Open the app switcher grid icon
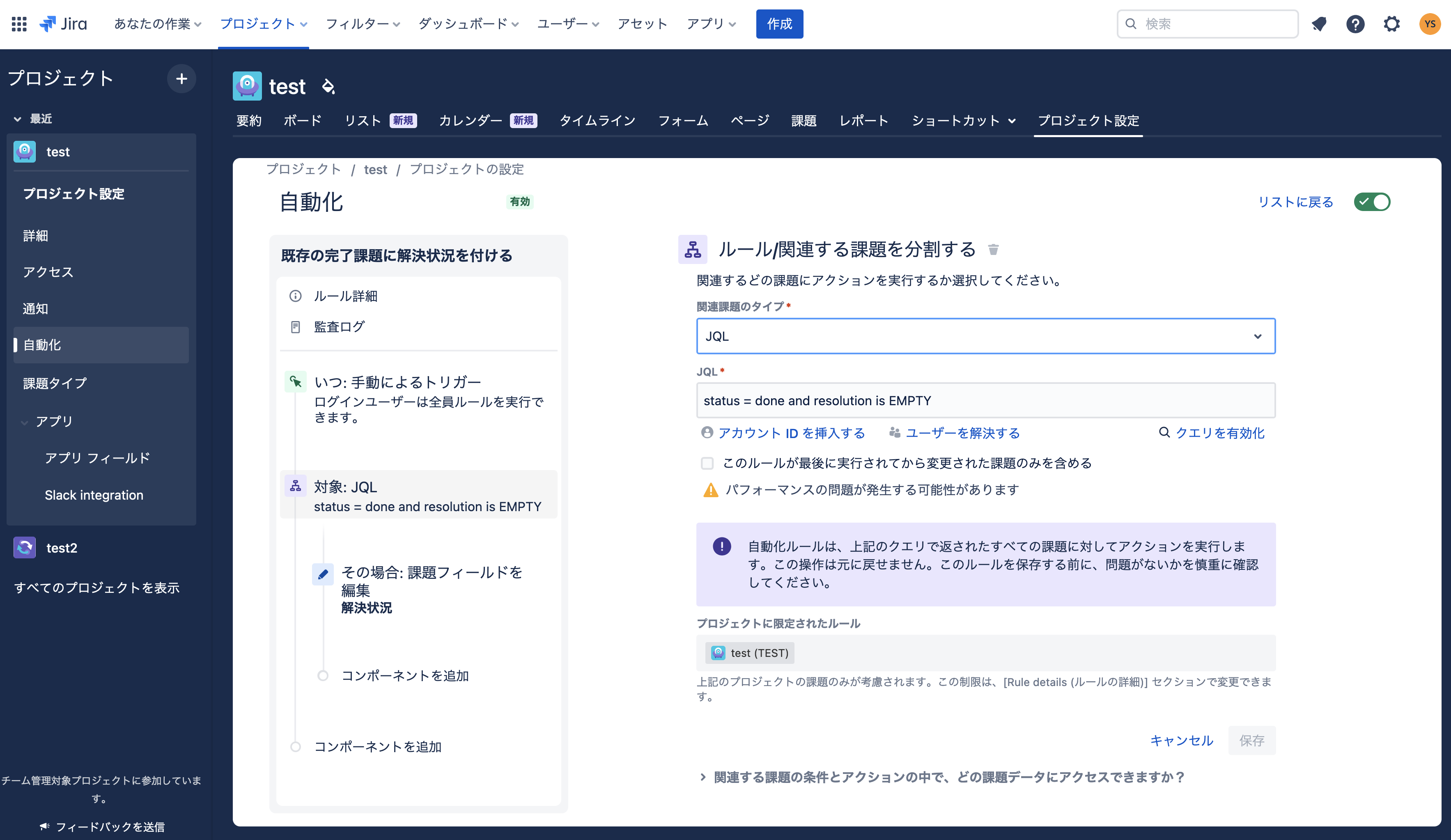 pos(19,23)
